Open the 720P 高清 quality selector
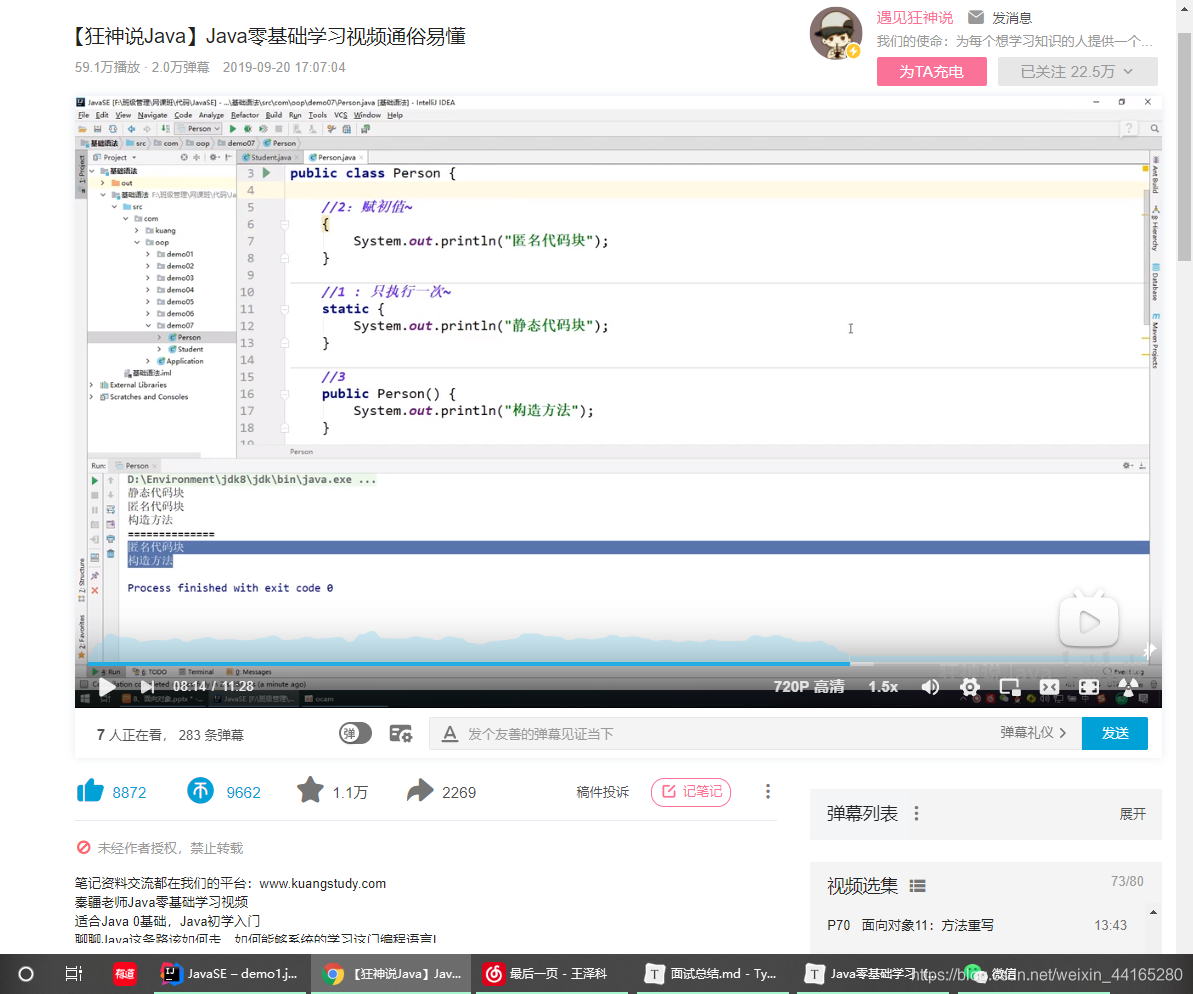The height and width of the screenshot is (994, 1193). coord(809,687)
